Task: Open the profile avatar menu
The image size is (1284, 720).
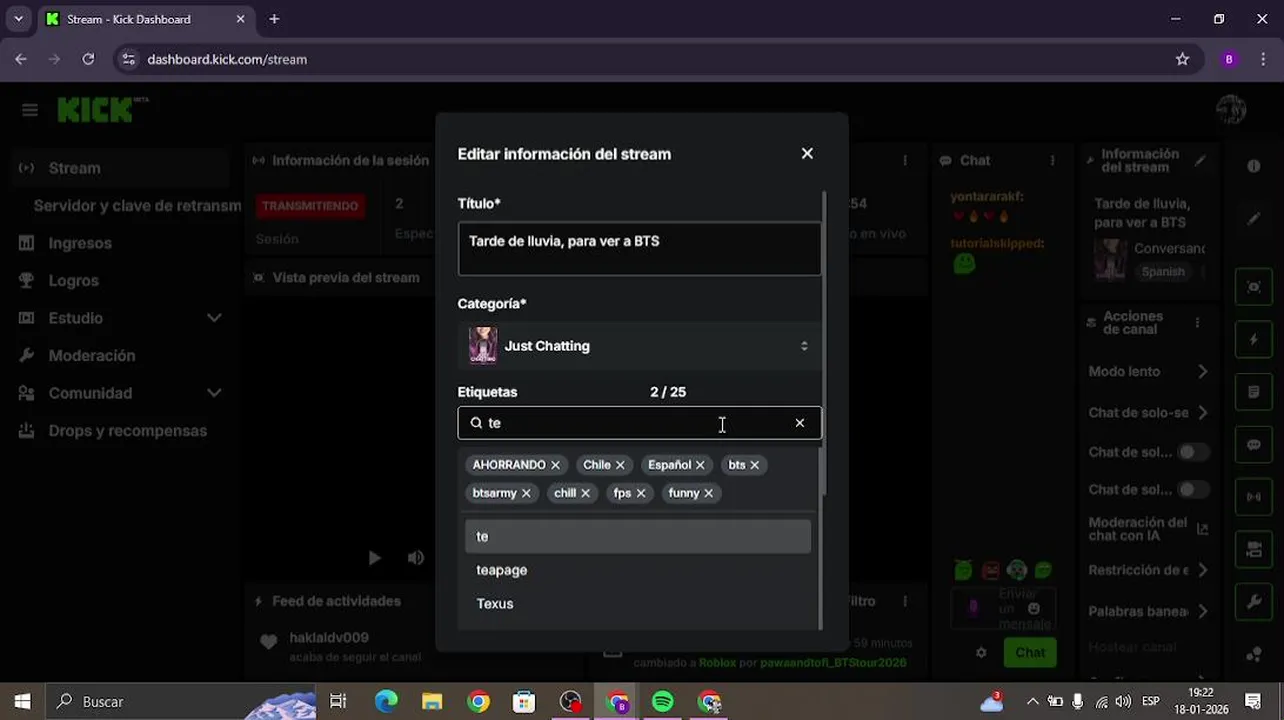Action: (x=1231, y=110)
